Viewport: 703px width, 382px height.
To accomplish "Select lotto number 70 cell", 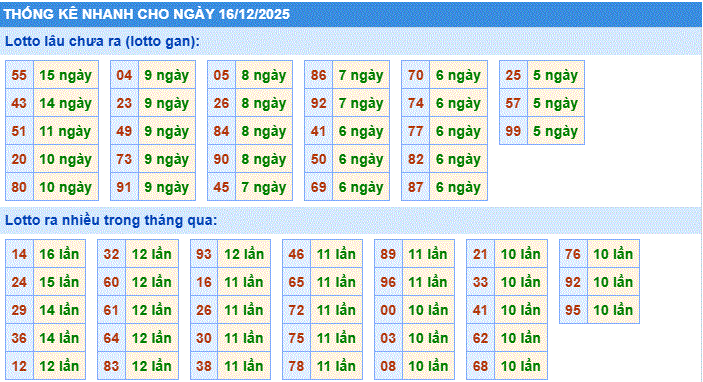I will pyautogui.click(x=416, y=75).
